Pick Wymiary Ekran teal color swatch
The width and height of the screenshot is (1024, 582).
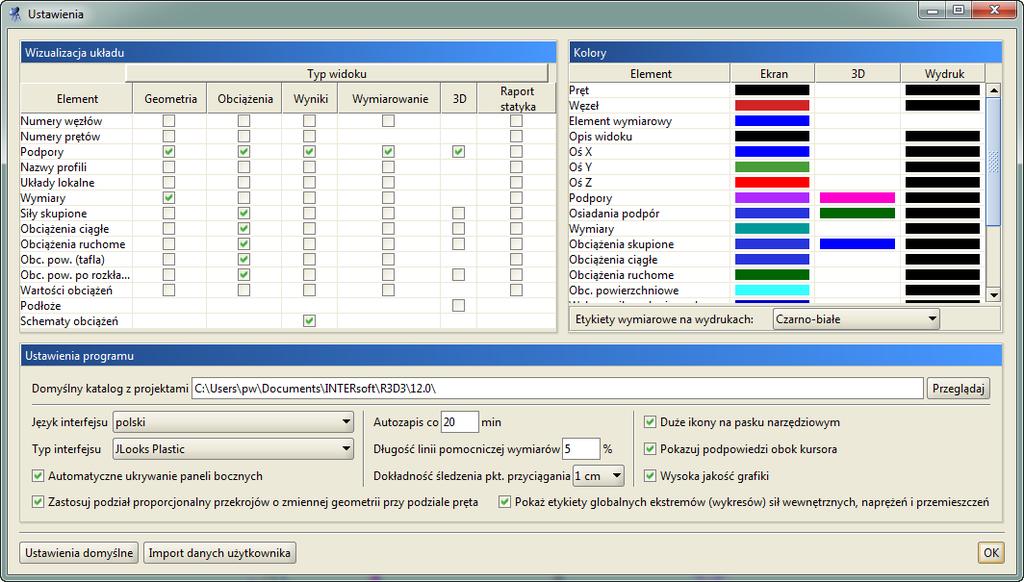[x=772, y=229]
